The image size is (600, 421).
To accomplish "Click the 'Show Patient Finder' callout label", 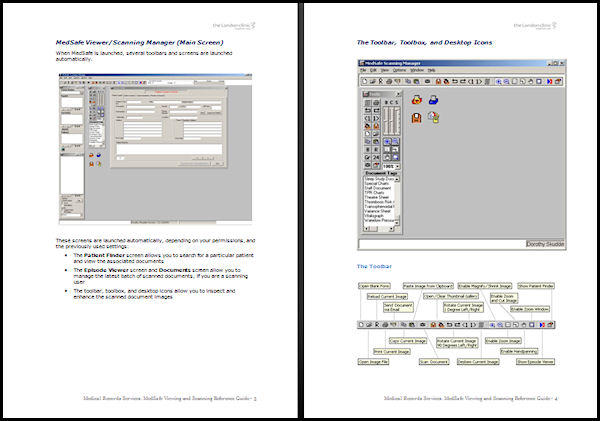I will [x=536, y=286].
